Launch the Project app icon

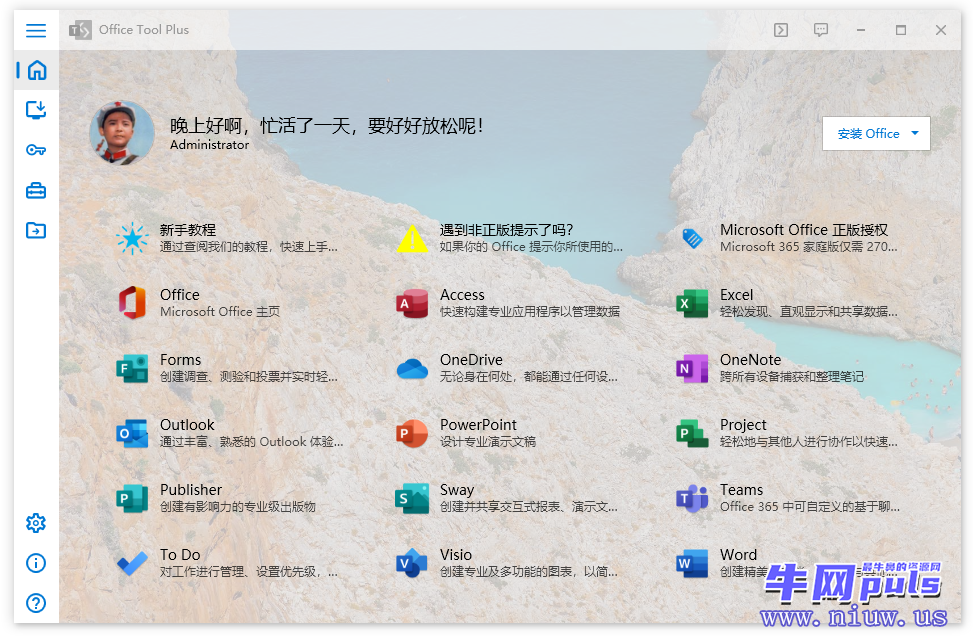pos(692,433)
